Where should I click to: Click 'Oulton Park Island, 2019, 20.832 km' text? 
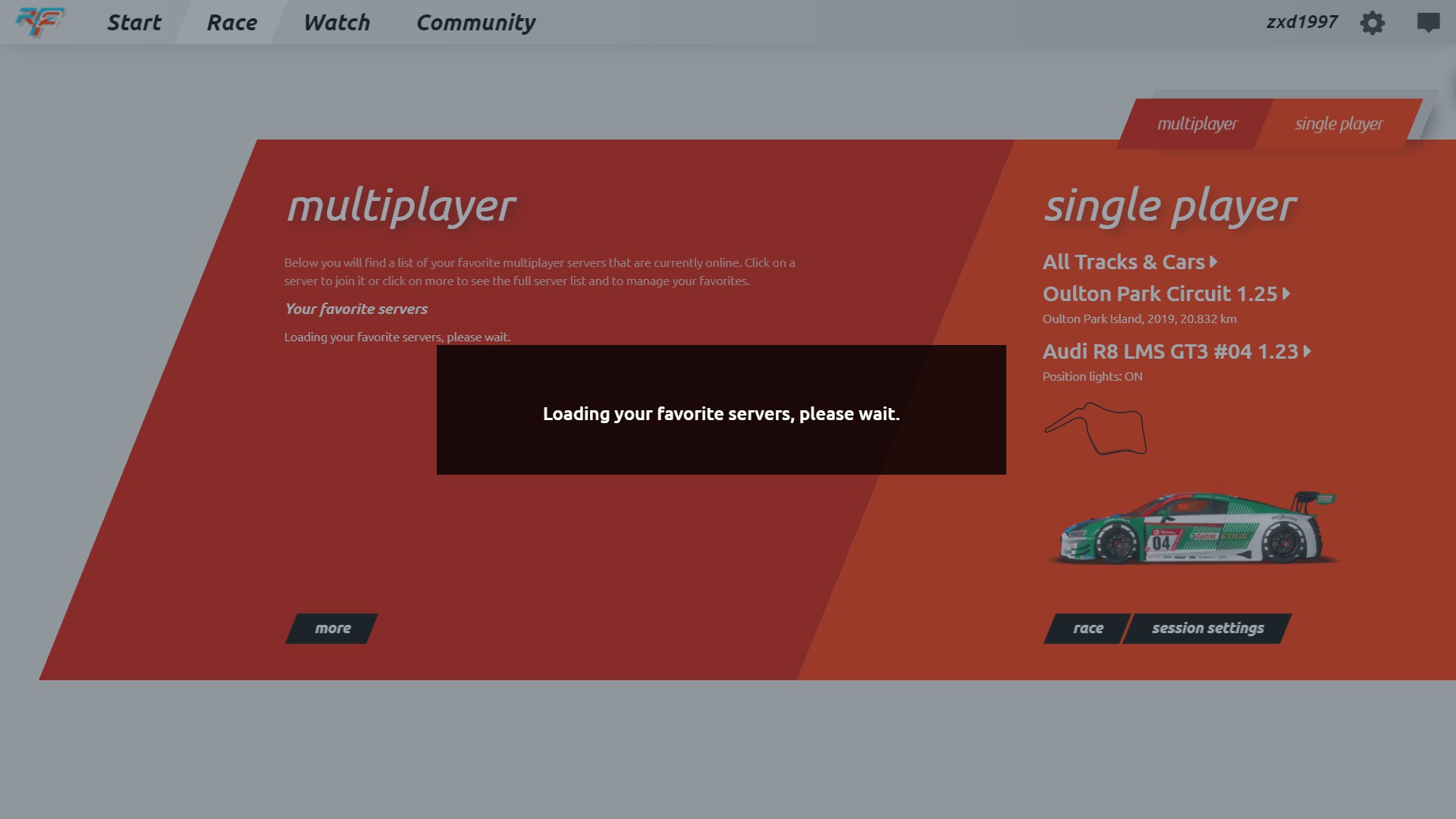coord(1139,319)
